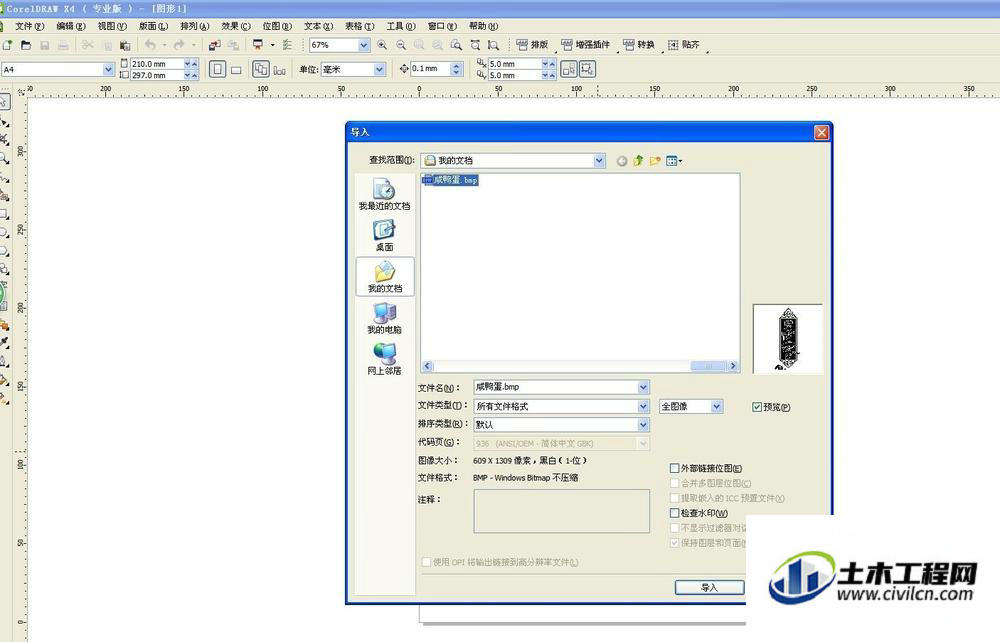This screenshot has width=1000, height=642.
Task: Click the page width 210.0 mm field
Action: [157, 64]
